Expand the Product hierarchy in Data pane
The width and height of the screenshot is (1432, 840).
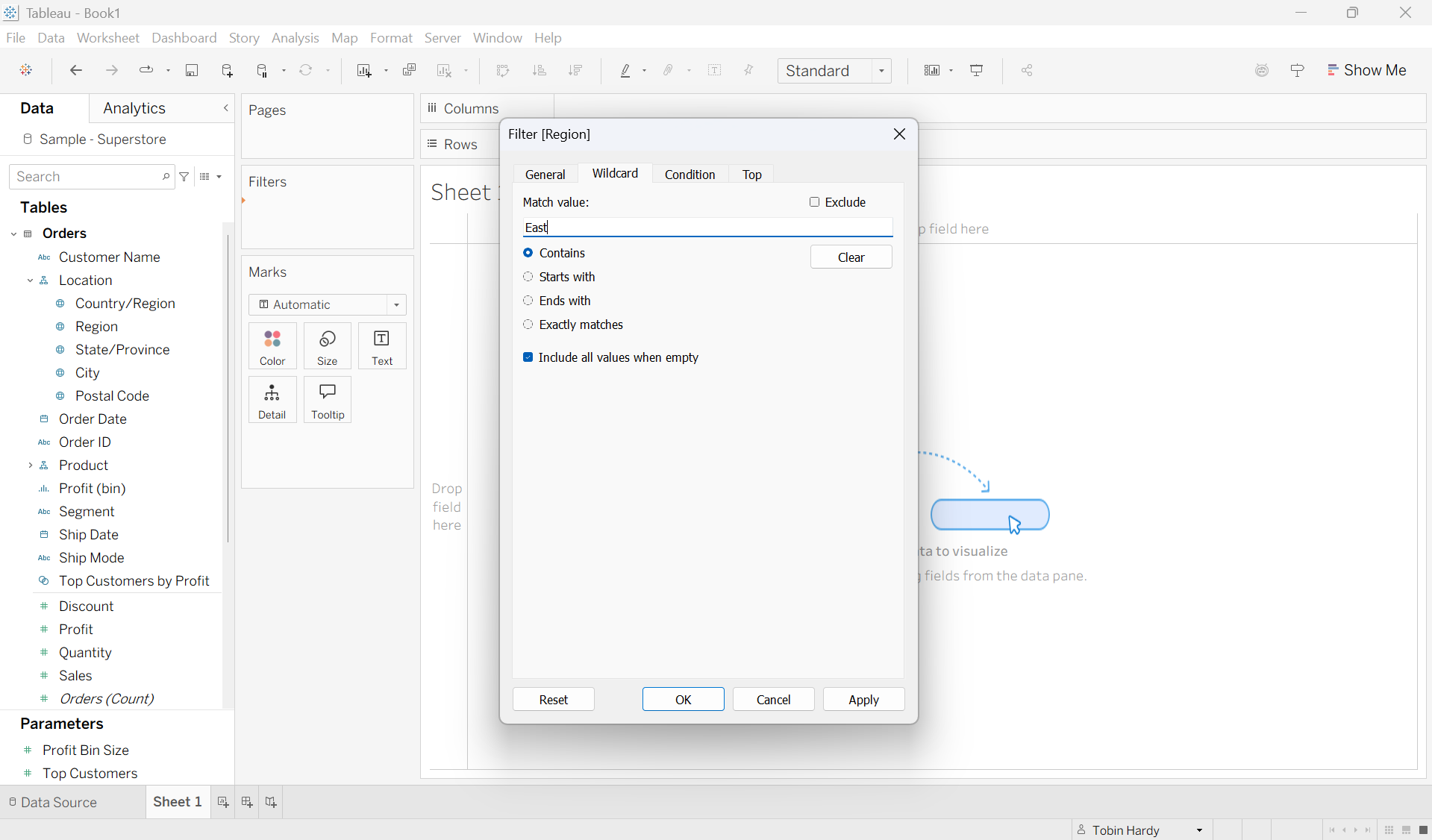30,466
